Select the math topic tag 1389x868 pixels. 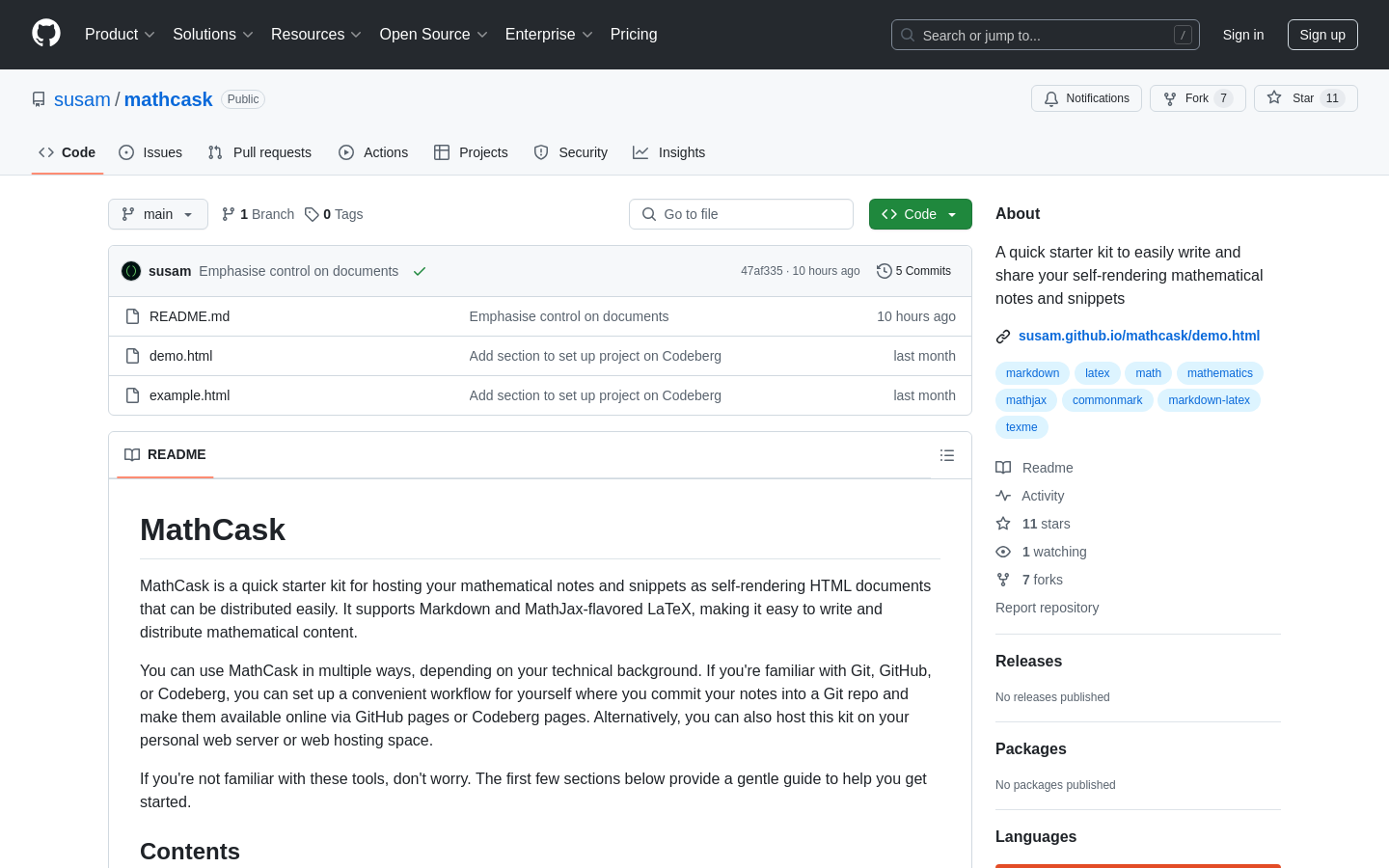[1149, 373]
